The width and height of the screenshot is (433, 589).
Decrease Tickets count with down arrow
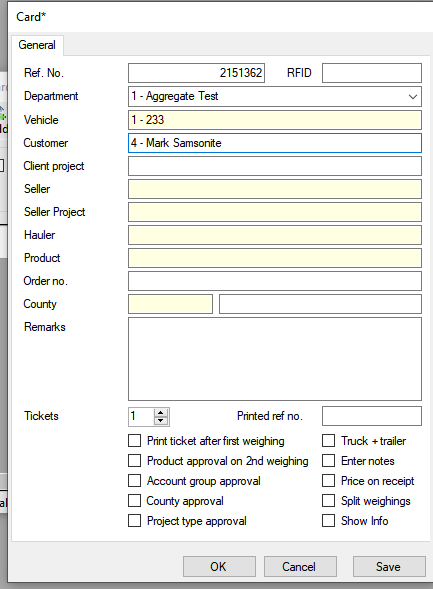(x=161, y=420)
